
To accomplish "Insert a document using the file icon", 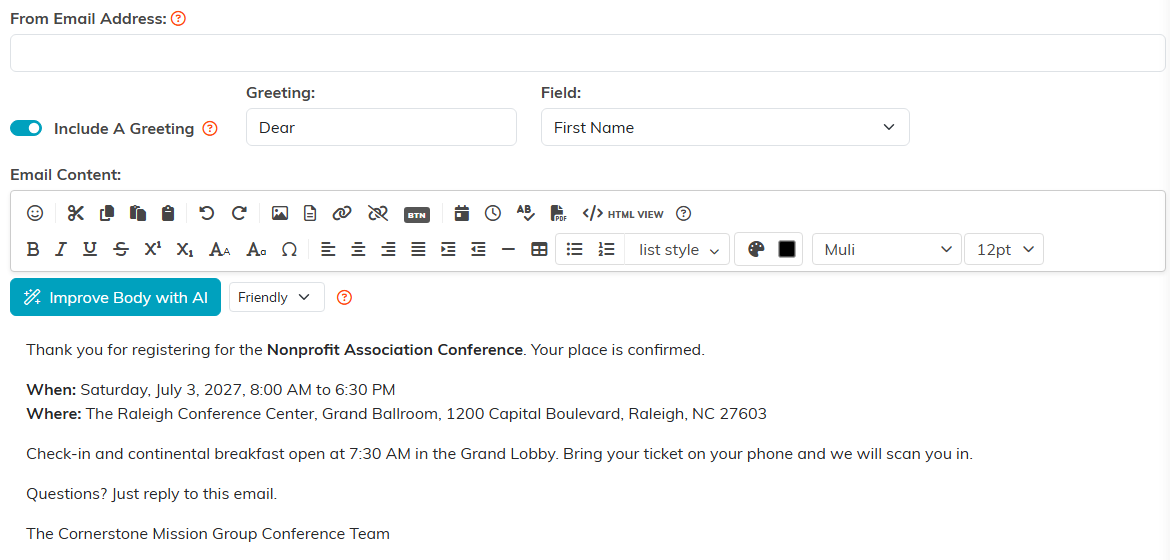I will (x=310, y=214).
